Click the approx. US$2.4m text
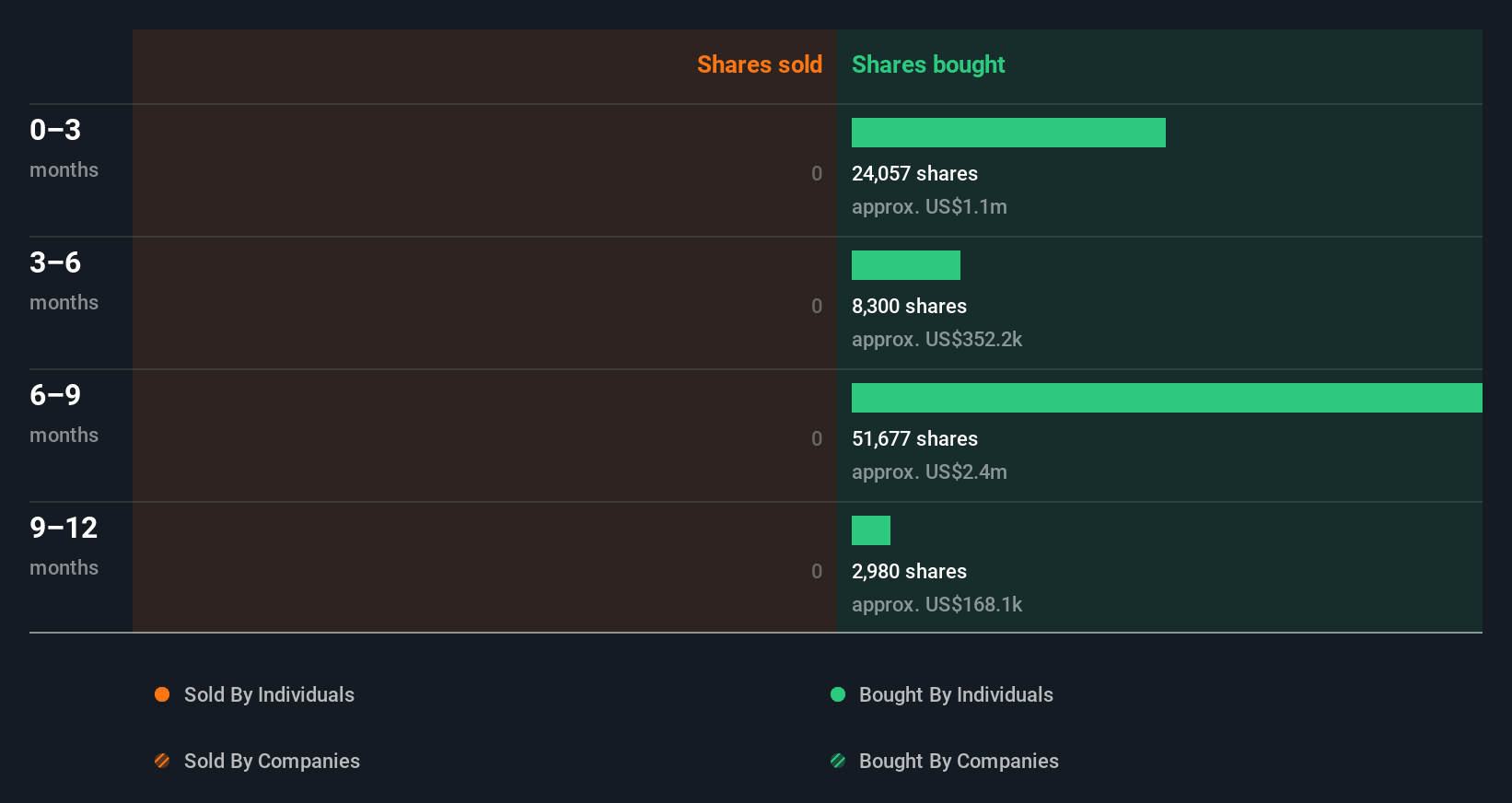The height and width of the screenshot is (803, 1512). tap(929, 472)
